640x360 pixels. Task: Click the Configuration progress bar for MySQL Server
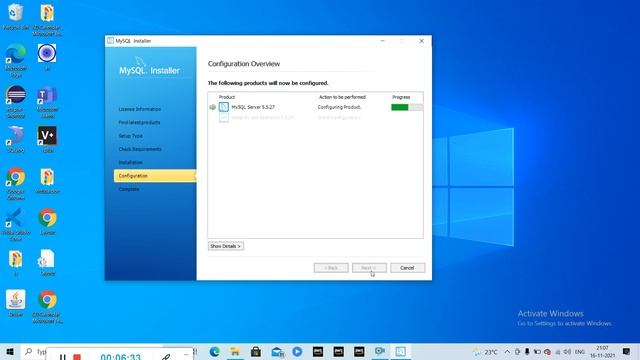(x=407, y=107)
